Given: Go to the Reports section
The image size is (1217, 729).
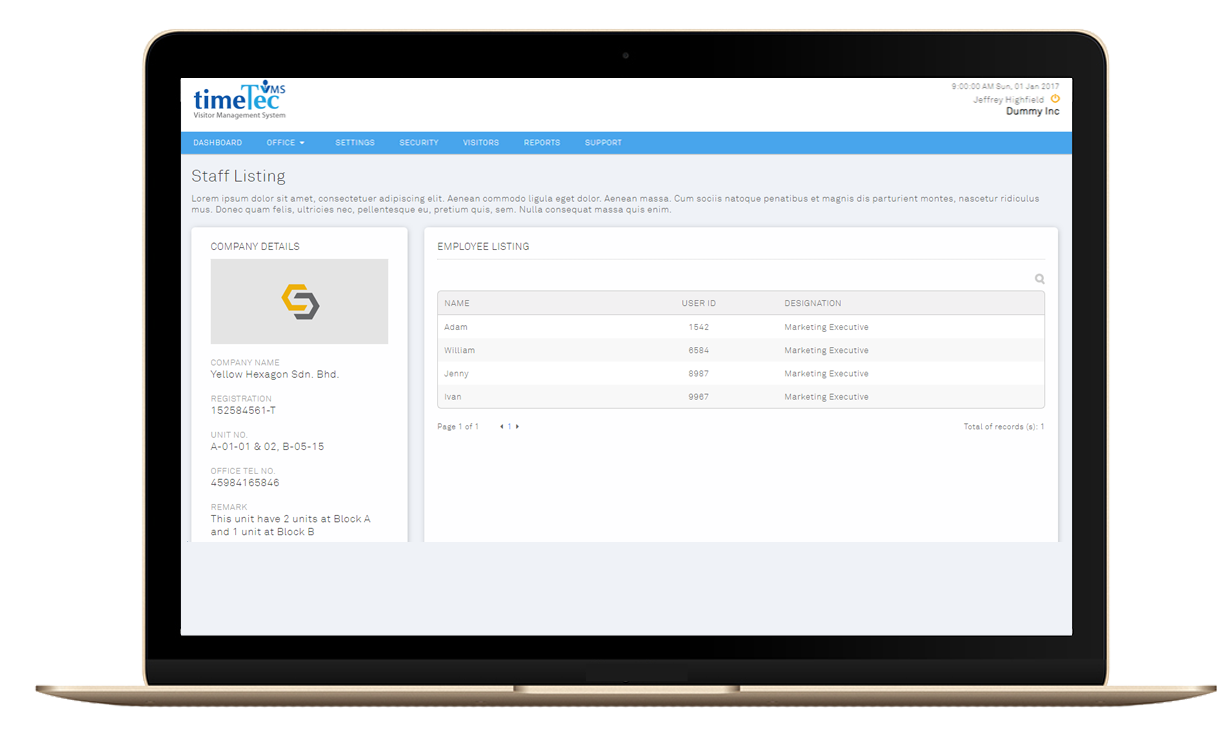Looking at the screenshot, I should 542,143.
